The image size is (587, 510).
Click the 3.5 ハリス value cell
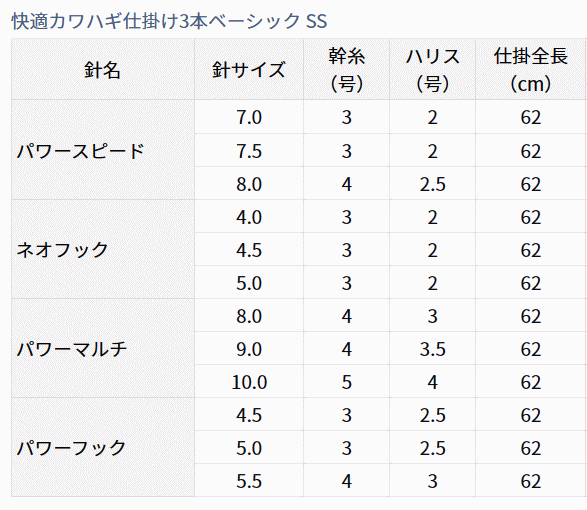(433, 349)
